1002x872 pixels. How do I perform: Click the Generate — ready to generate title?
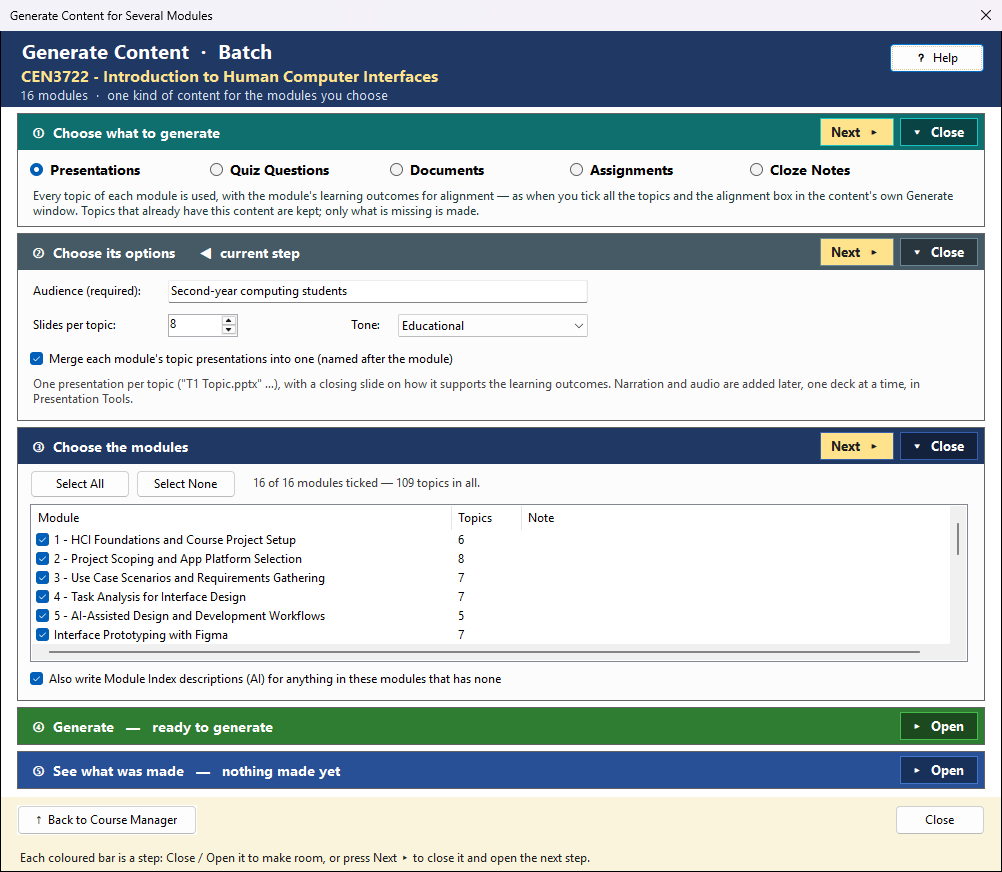click(162, 728)
